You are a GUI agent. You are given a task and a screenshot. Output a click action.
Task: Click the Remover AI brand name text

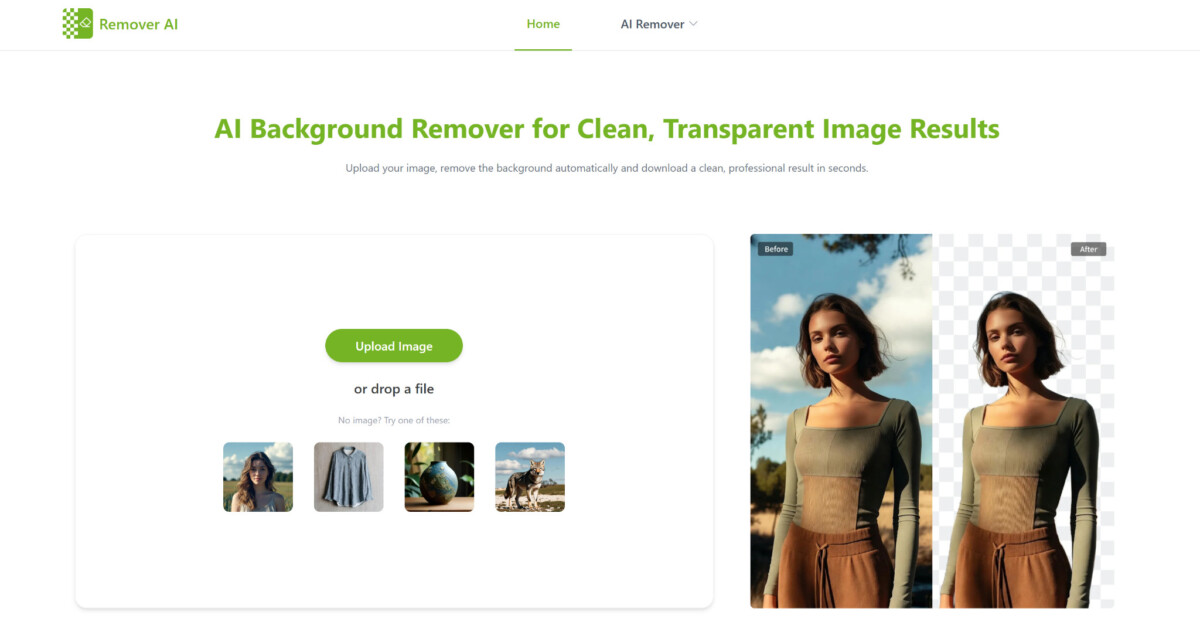pyautogui.click(x=138, y=24)
